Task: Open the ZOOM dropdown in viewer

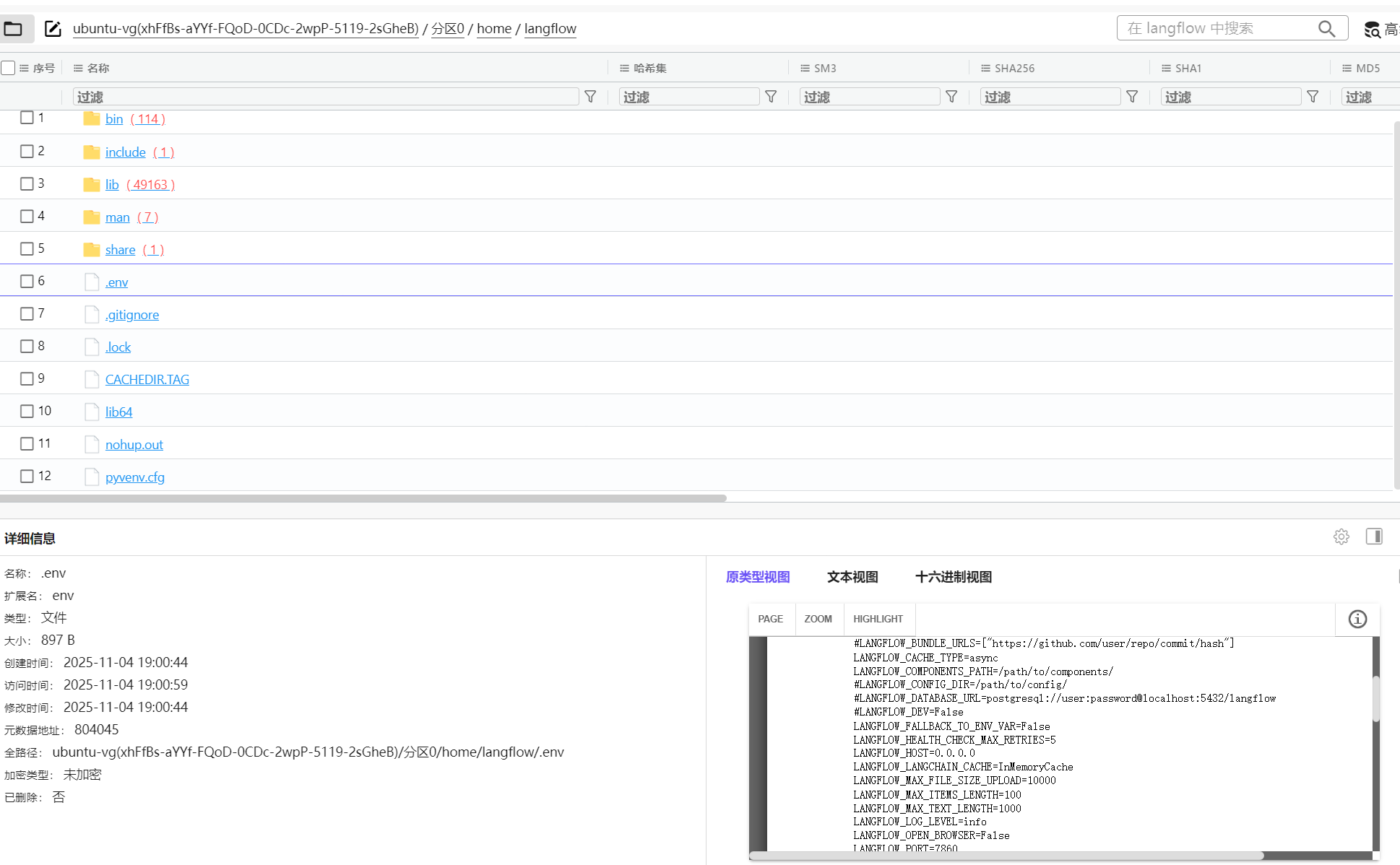Action: (x=818, y=619)
